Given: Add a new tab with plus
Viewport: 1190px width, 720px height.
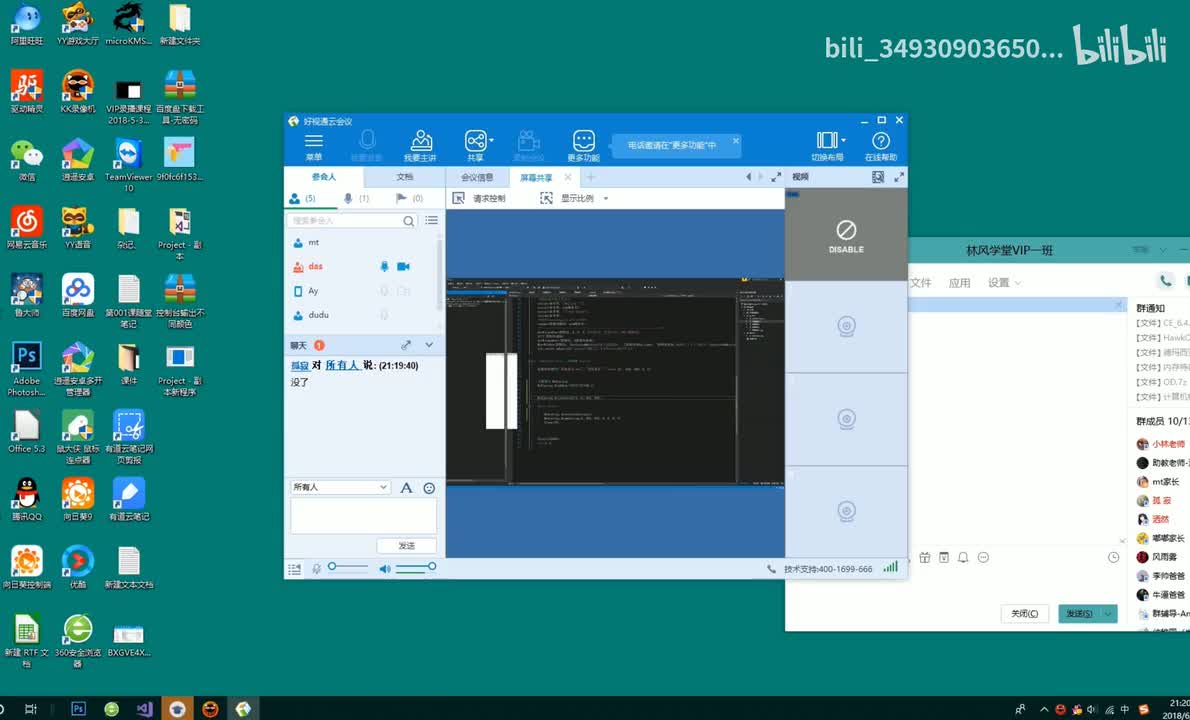Looking at the screenshot, I should coord(590,178).
